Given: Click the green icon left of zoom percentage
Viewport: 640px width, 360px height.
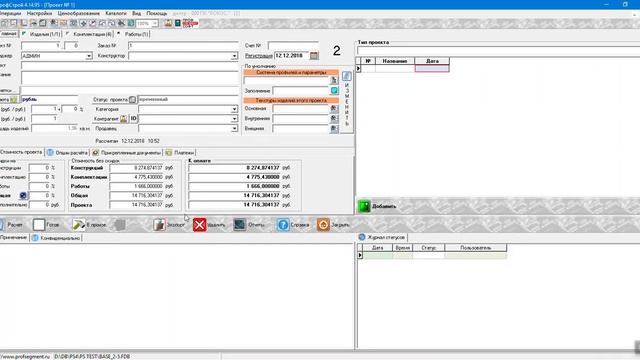Looking at the screenshot, I should tap(131, 23).
